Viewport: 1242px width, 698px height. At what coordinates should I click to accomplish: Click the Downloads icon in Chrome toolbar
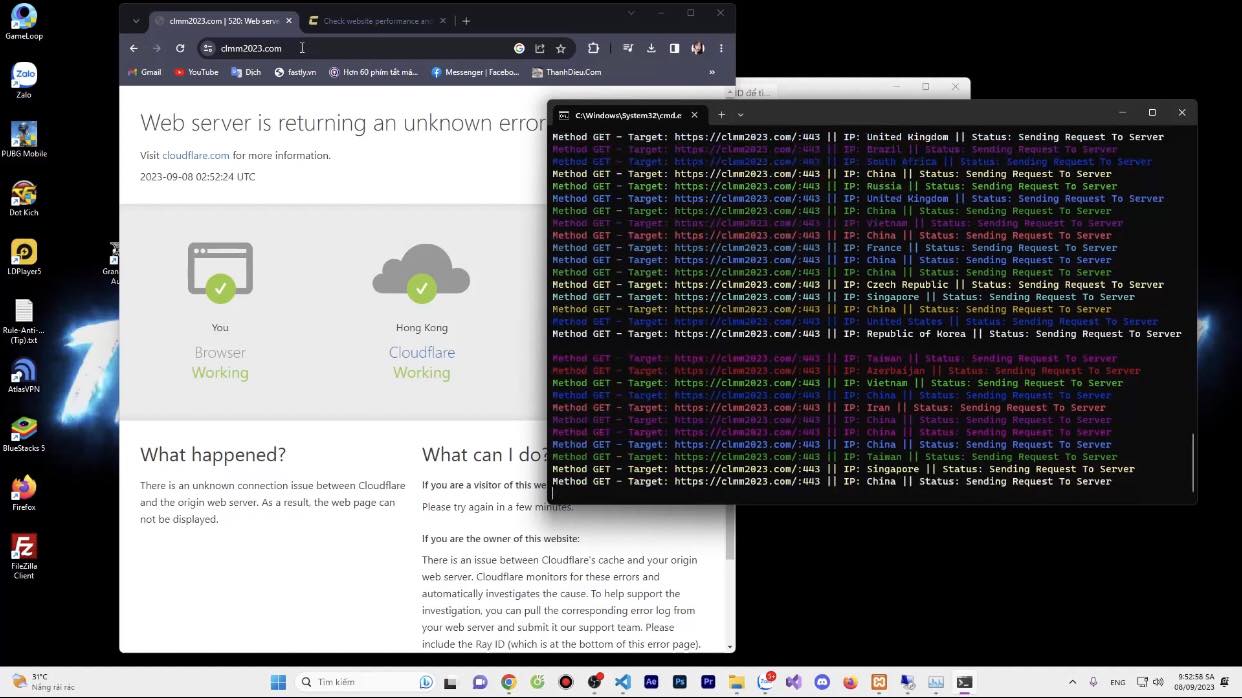tap(651, 48)
